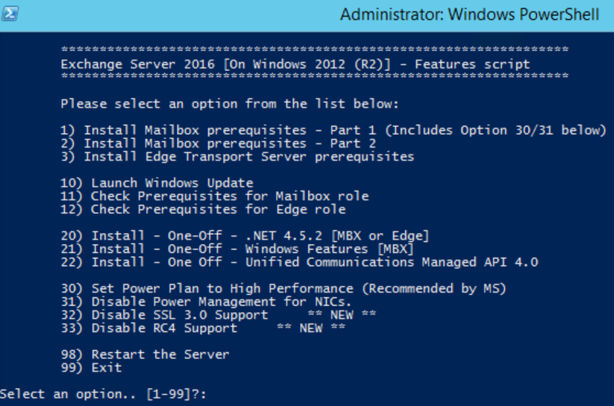Click '98) Restart the Server' line
614x406 pixels.
click(145, 354)
